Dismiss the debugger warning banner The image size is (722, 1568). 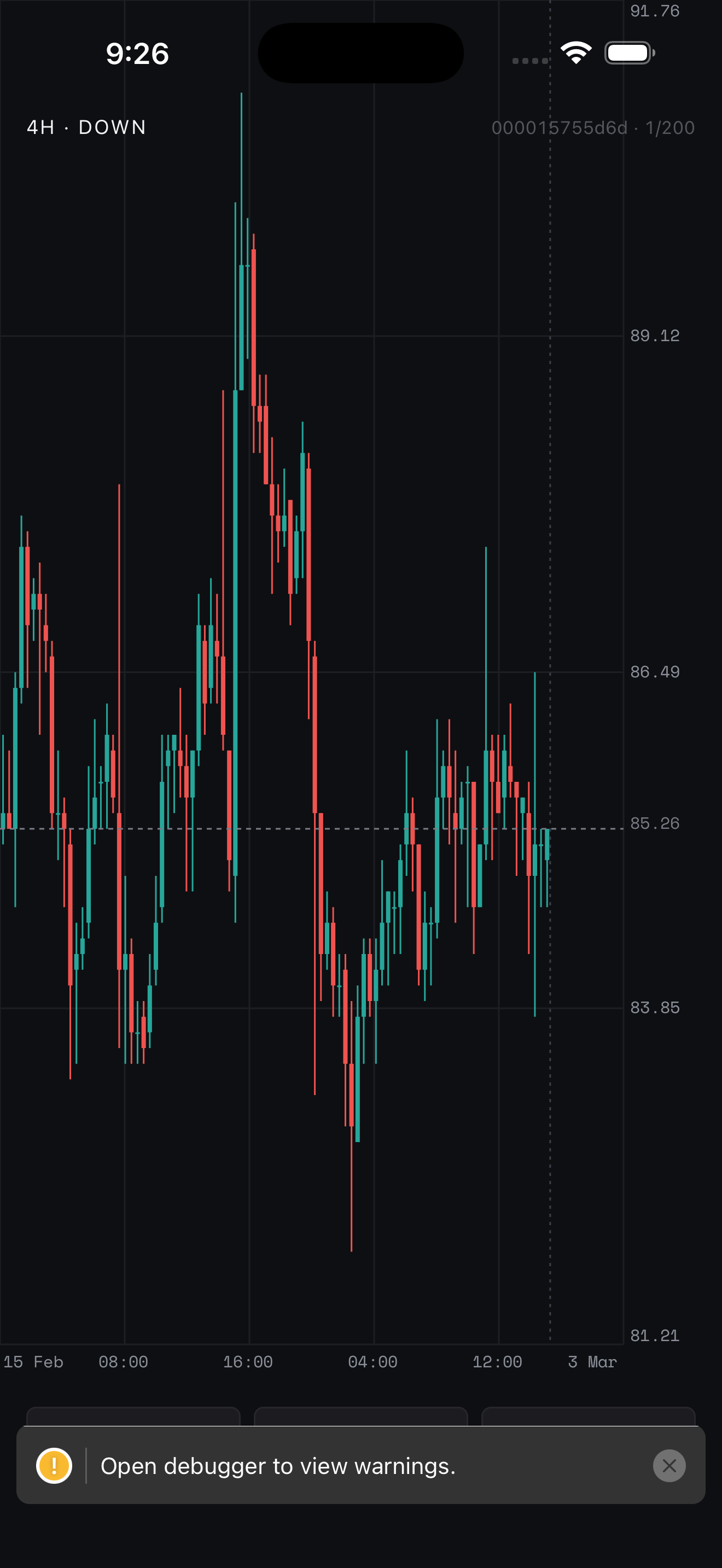coord(669,1466)
